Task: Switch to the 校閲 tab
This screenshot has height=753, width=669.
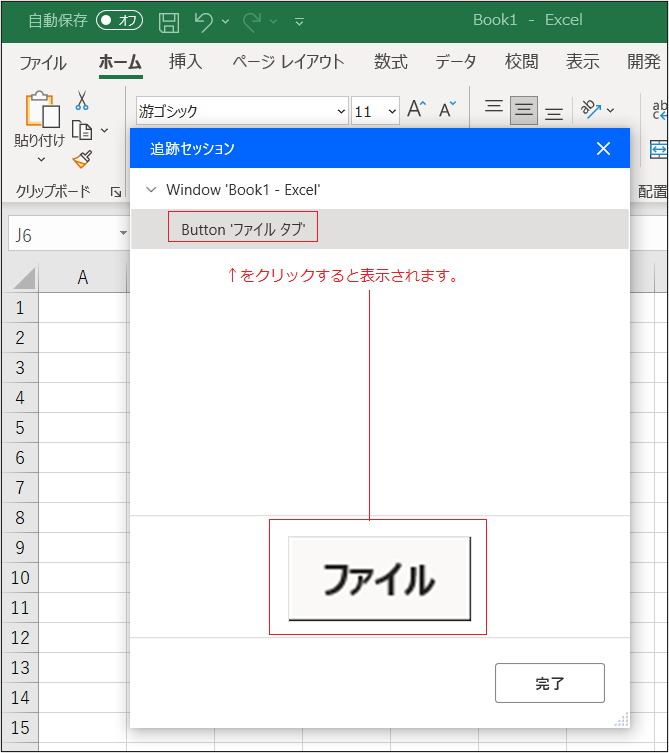Action: click(x=522, y=61)
